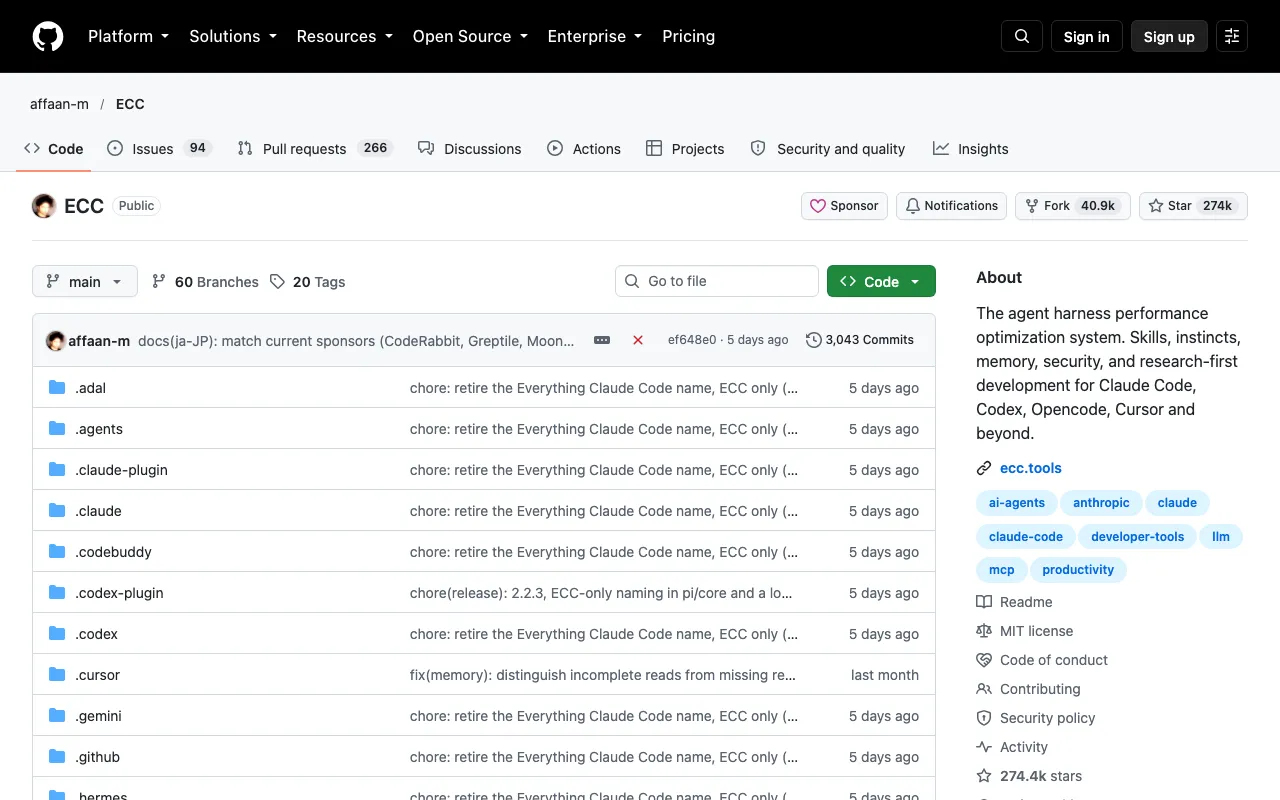This screenshot has width=1280, height=800.
Task: Switch to the Actions tab
Action: point(584,148)
